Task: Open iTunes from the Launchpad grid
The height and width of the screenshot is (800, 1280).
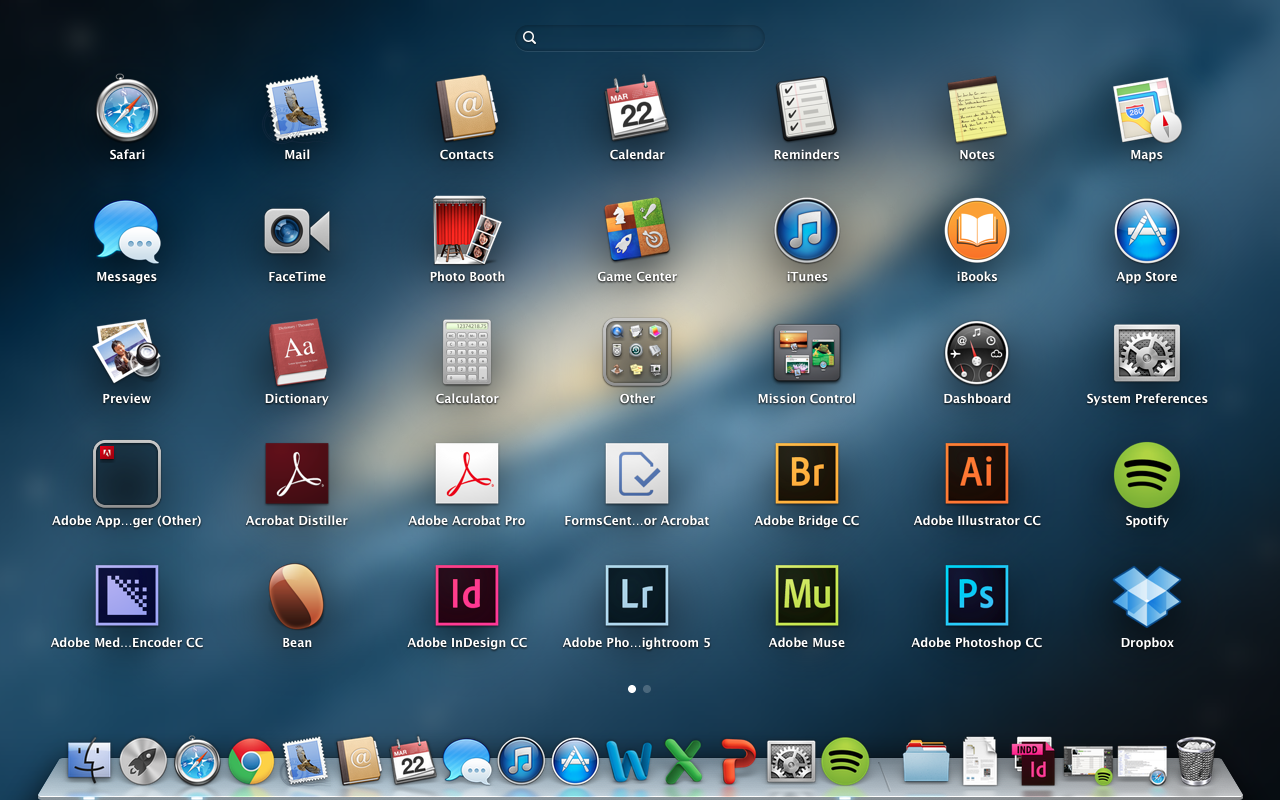Action: (x=807, y=231)
